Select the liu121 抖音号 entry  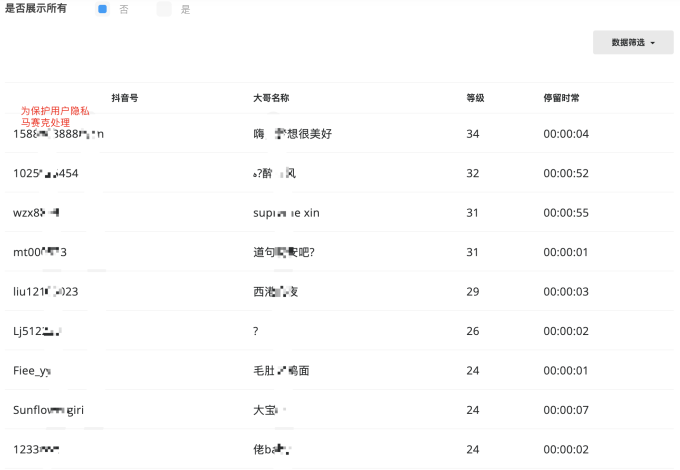coord(46,292)
